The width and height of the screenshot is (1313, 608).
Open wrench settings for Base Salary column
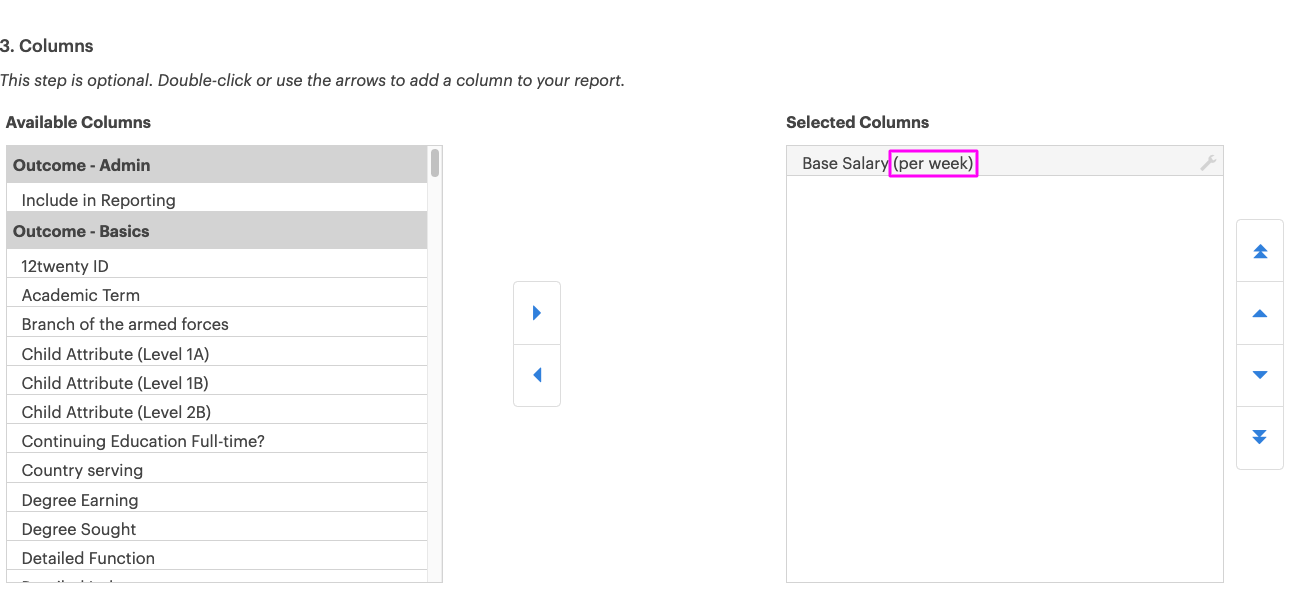(x=1208, y=163)
